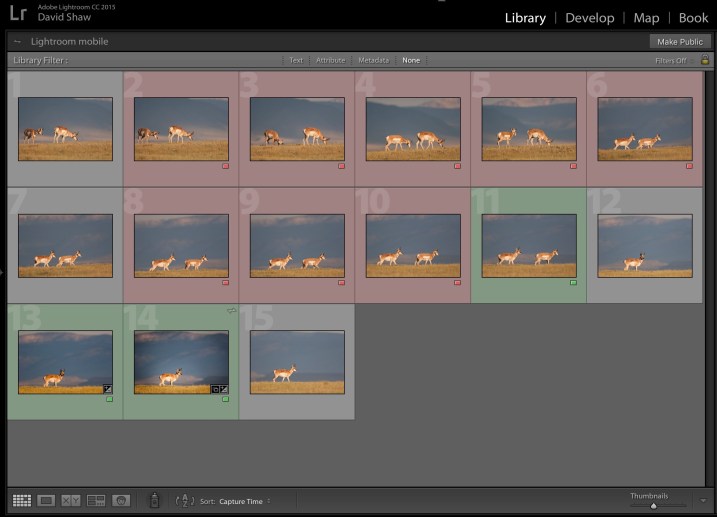The height and width of the screenshot is (517, 717).
Task: Select the Metadata library filter
Action: point(374,60)
